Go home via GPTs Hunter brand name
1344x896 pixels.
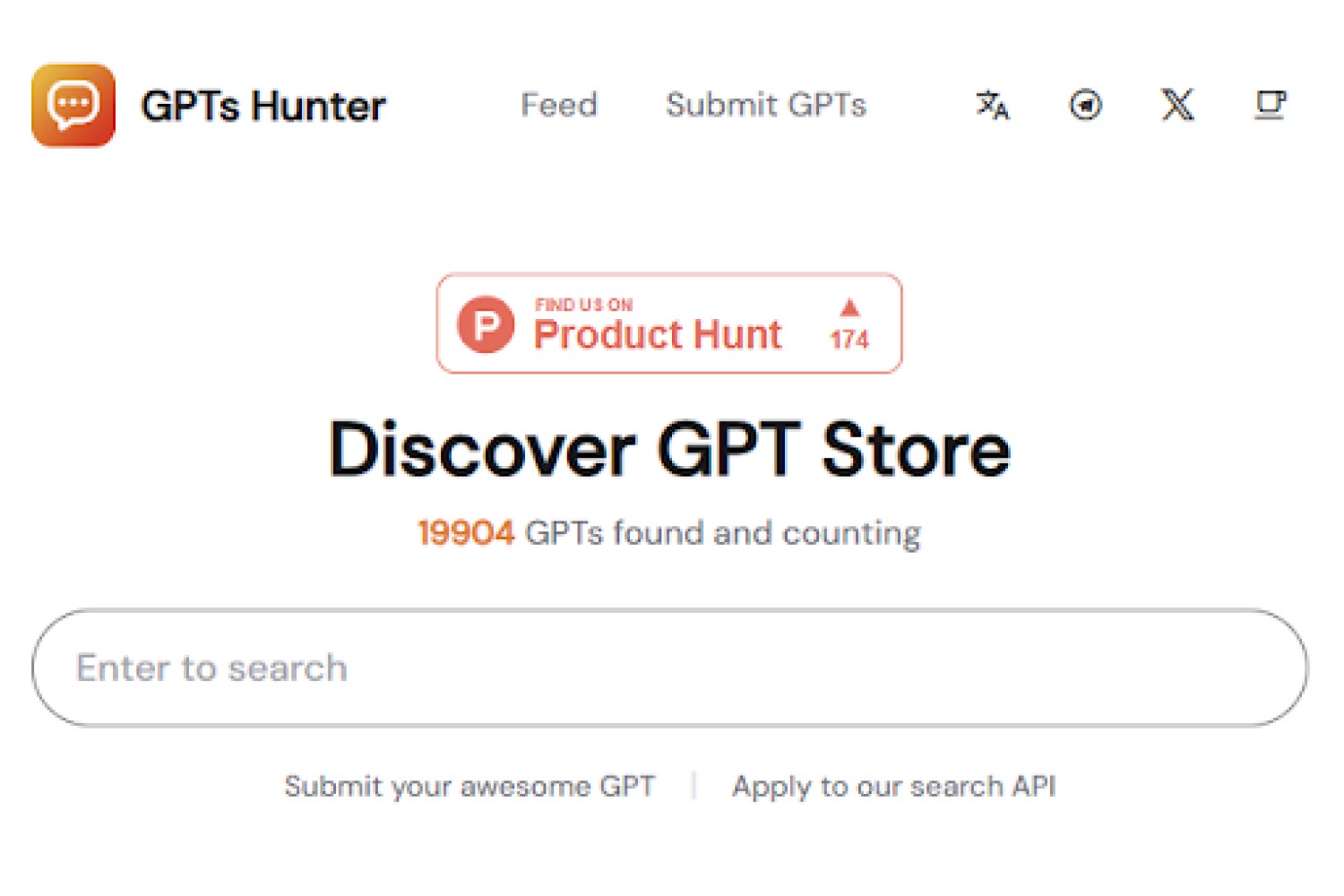click(263, 106)
